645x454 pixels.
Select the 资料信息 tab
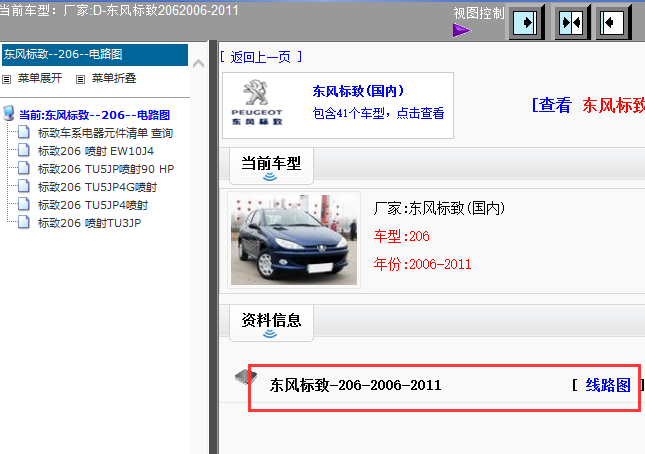pos(271,323)
